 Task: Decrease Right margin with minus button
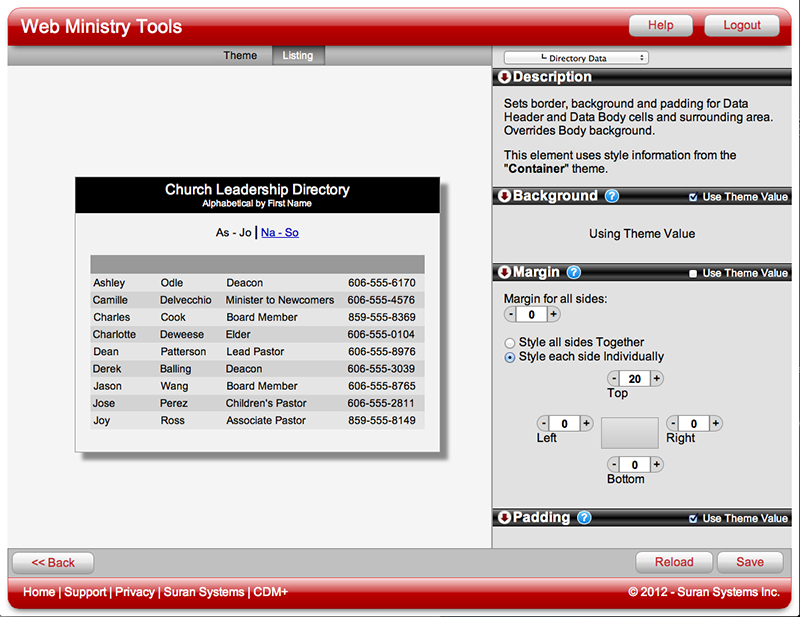tap(673, 424)
